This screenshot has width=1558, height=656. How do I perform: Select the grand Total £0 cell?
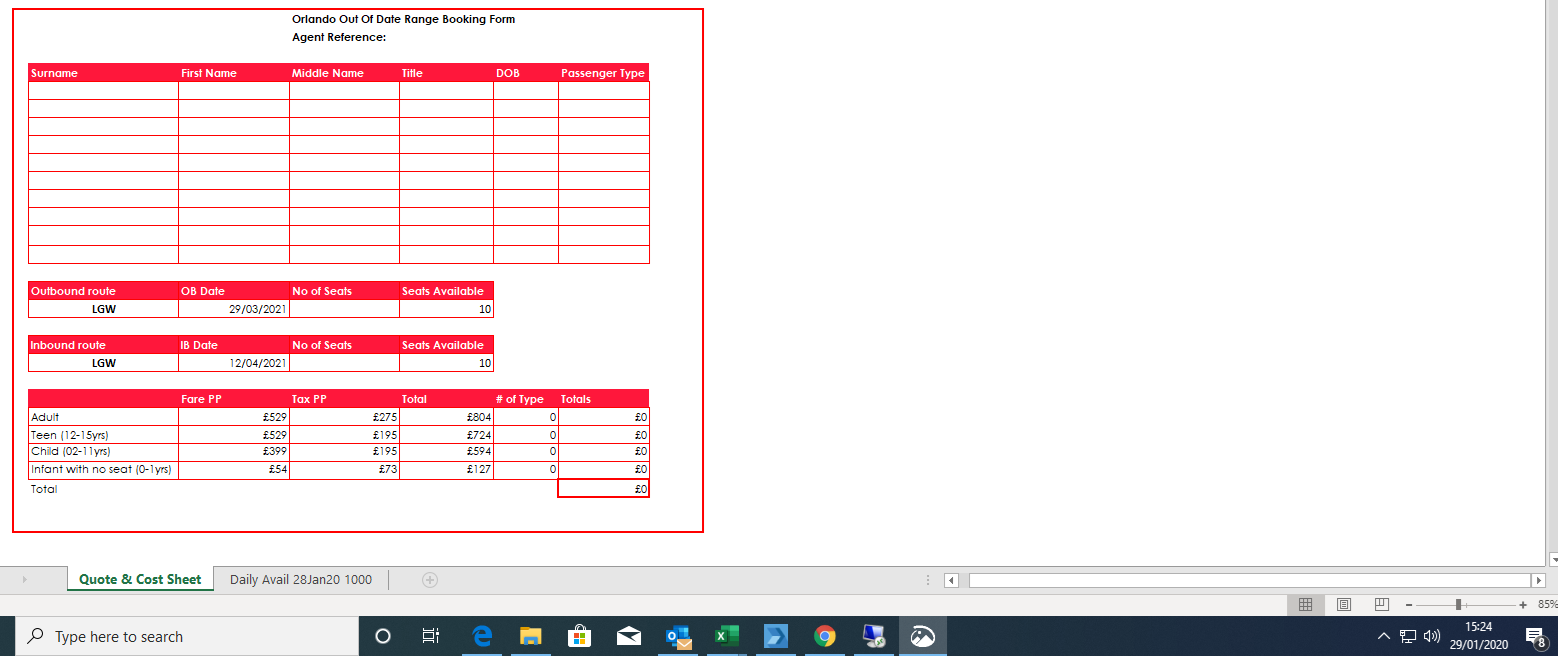(604, 489)
